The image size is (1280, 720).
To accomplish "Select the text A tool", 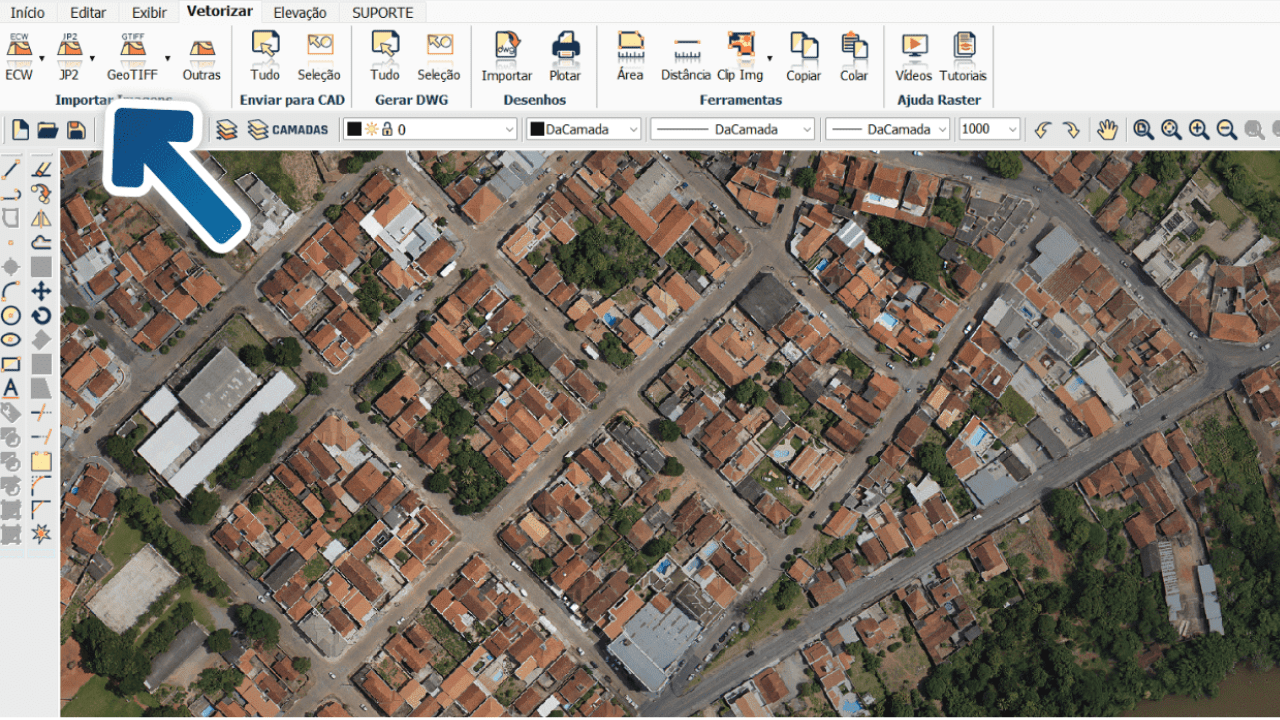I will pos(11,388).
